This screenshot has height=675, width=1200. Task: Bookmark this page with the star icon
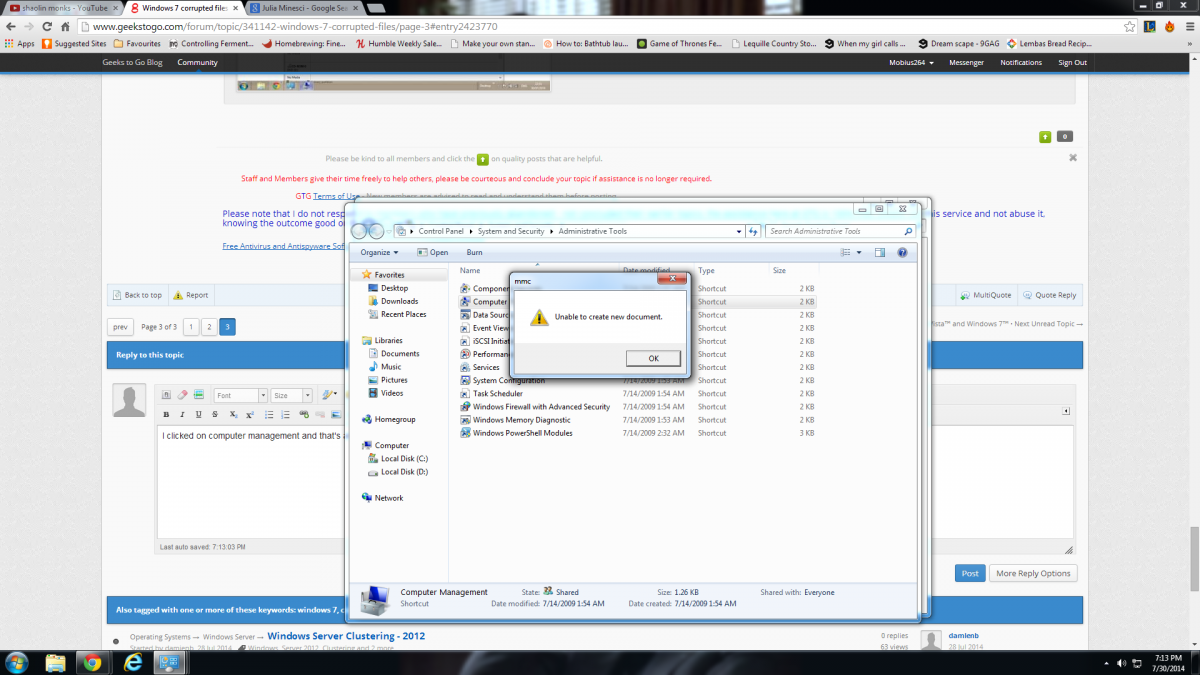click(1128, 27)
